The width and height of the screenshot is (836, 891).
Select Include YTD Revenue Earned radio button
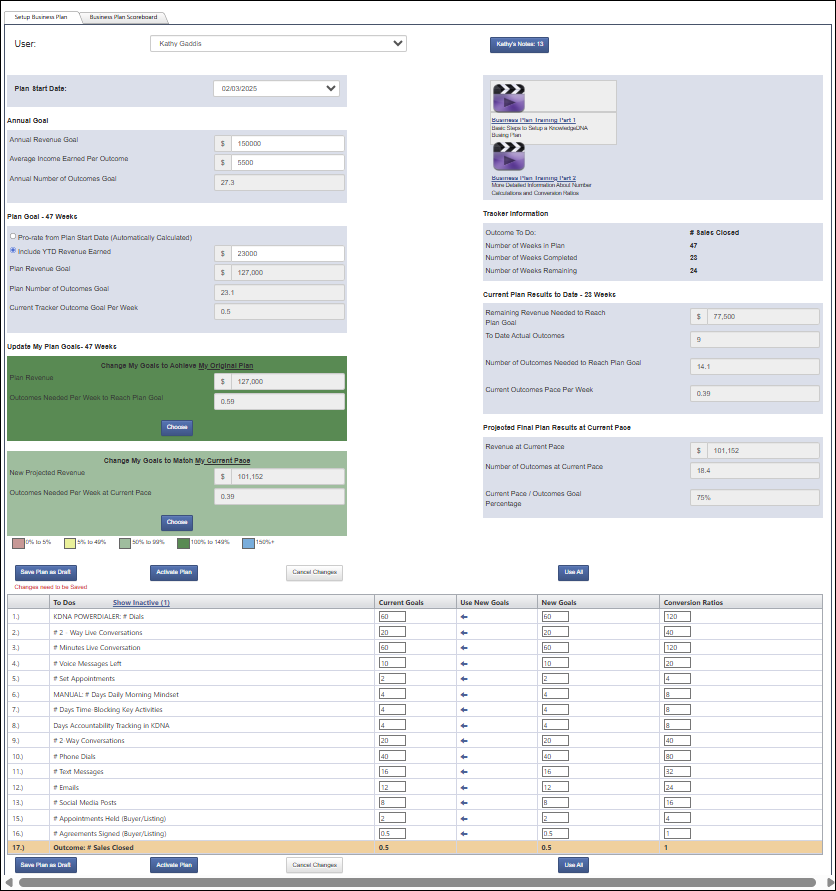[12, 252]
